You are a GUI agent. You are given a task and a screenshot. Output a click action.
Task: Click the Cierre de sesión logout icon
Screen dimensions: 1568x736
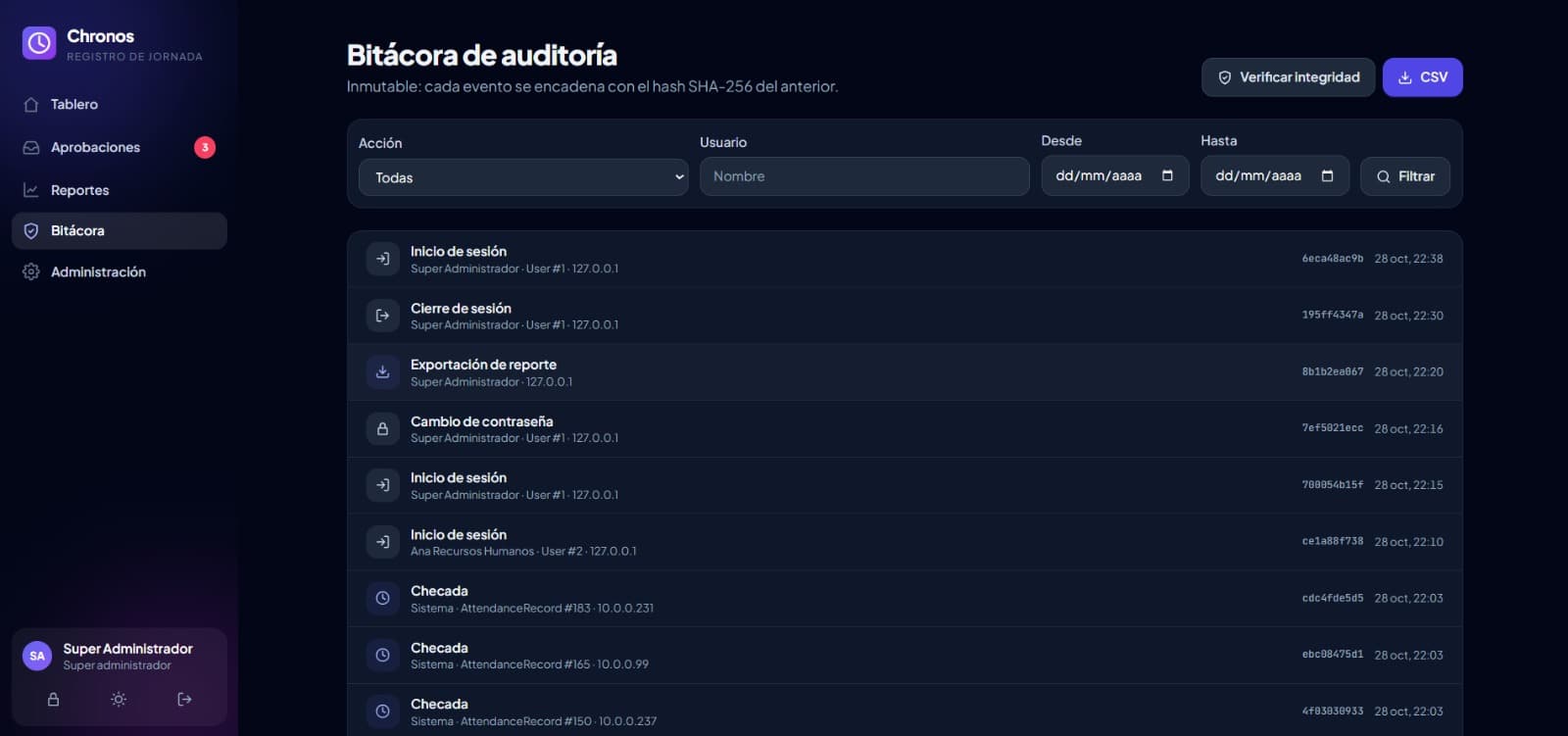tap(383, 316)
